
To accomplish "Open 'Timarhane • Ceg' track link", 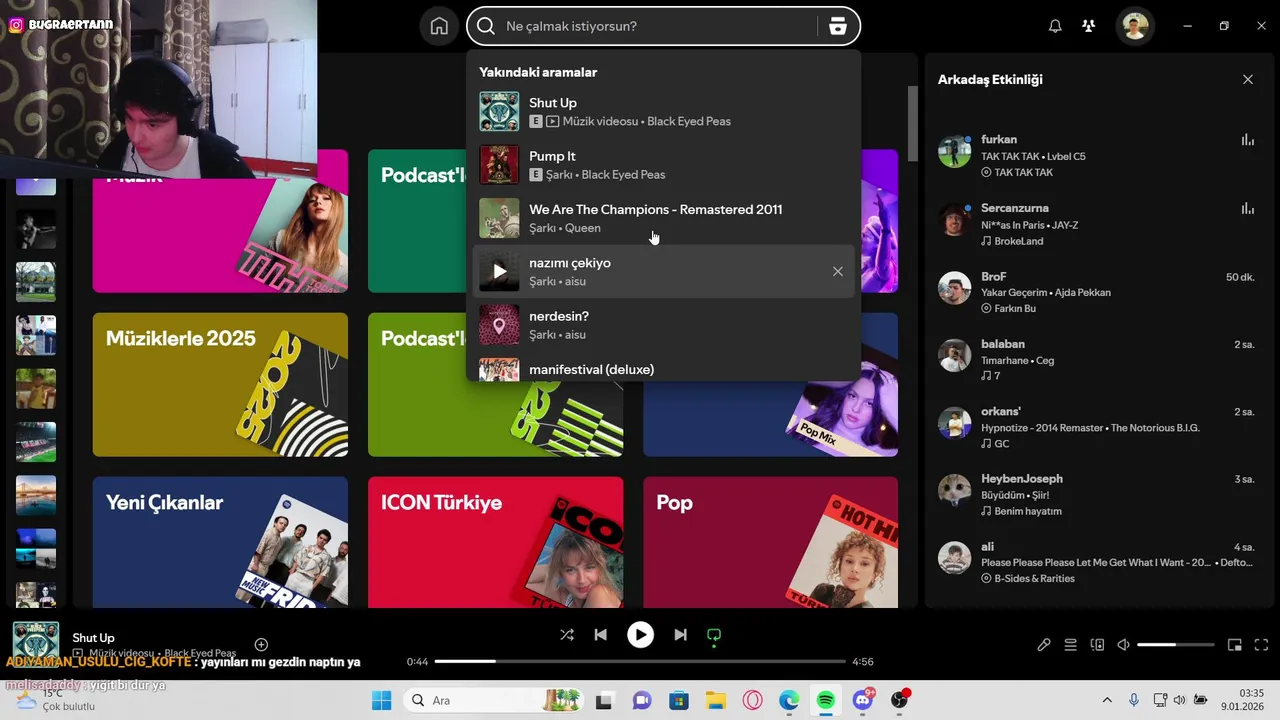I will pyautogui.click(x=1017, y=360).
